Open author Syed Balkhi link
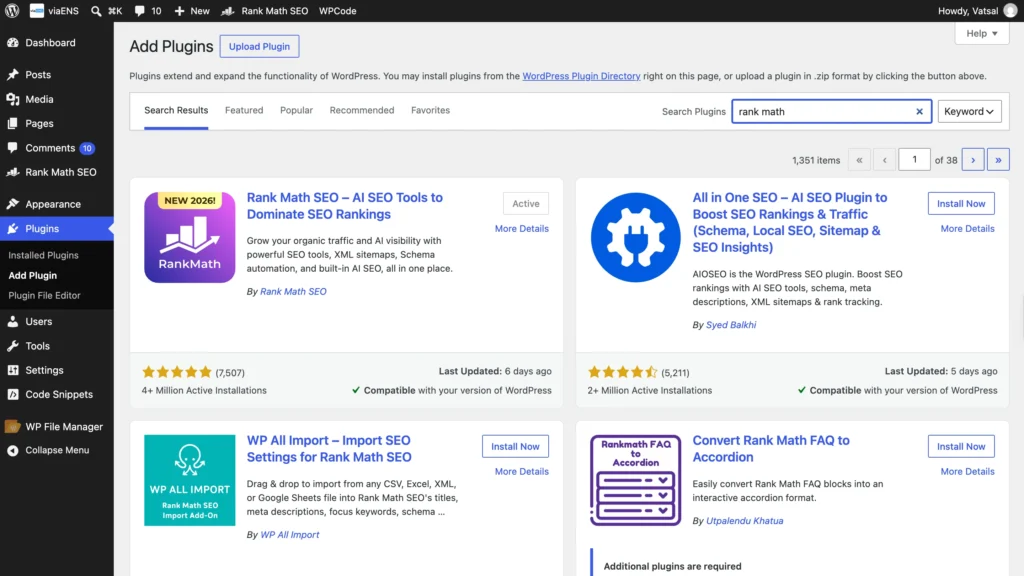 coord(731,325)
